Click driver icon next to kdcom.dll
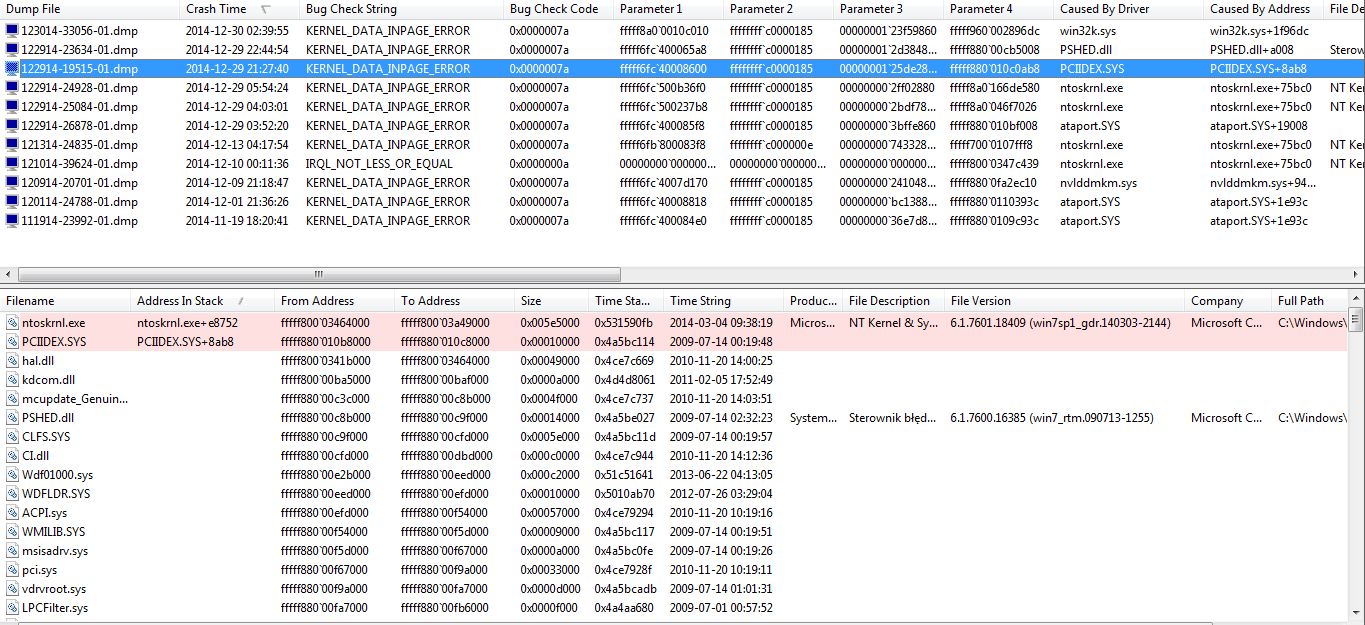This screenshot has width=1365, height=625. 12,380
